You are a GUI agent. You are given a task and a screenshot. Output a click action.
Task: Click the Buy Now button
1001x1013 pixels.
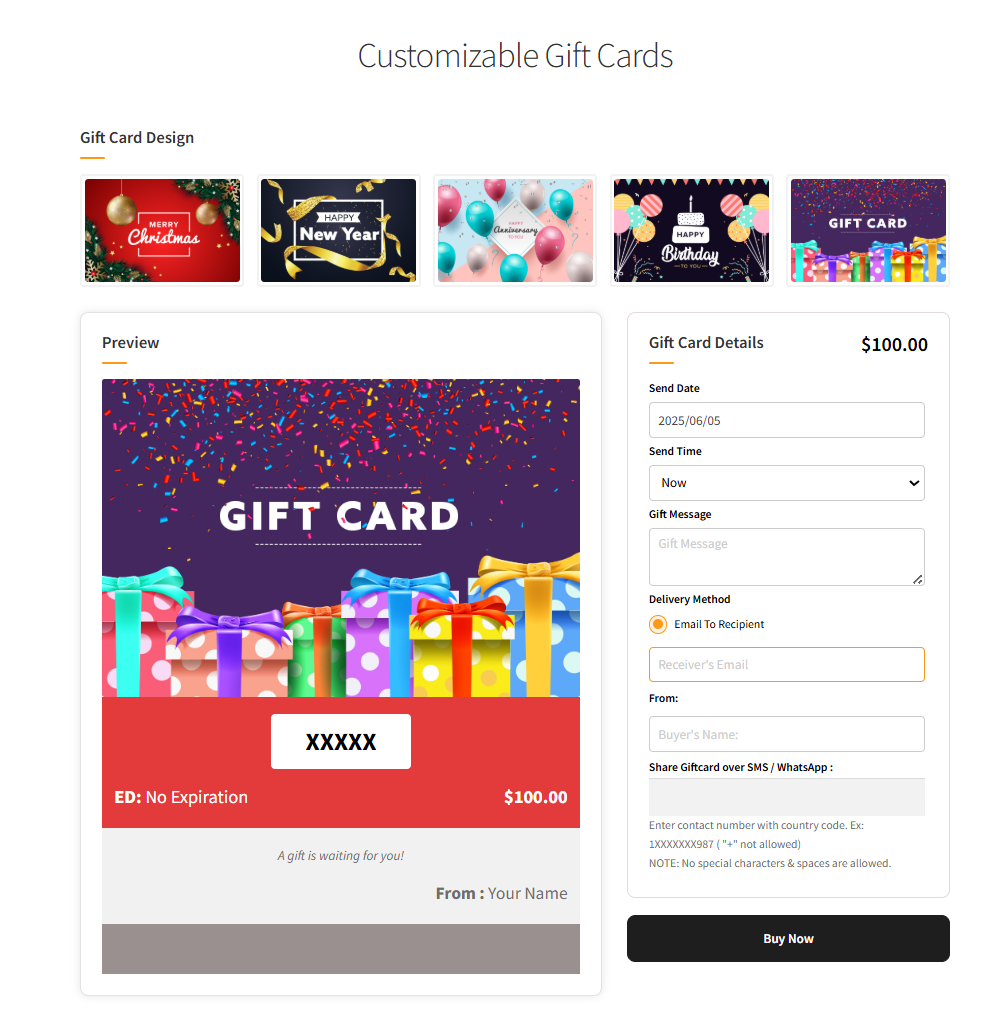788,938
